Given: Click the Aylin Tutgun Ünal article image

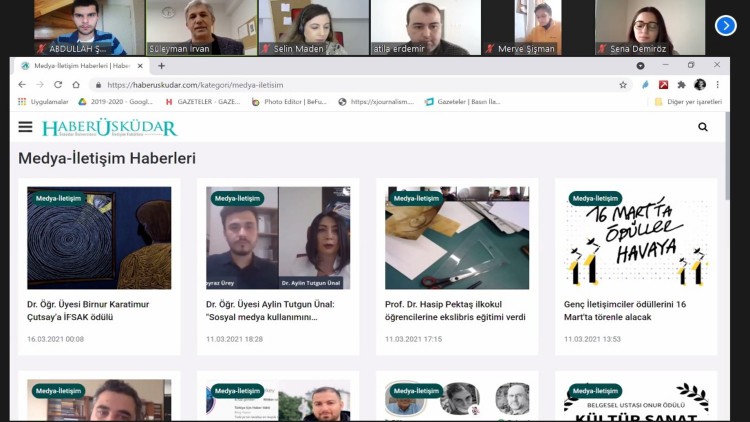Looking at the screenshot, I should click(x=278, y=238).
